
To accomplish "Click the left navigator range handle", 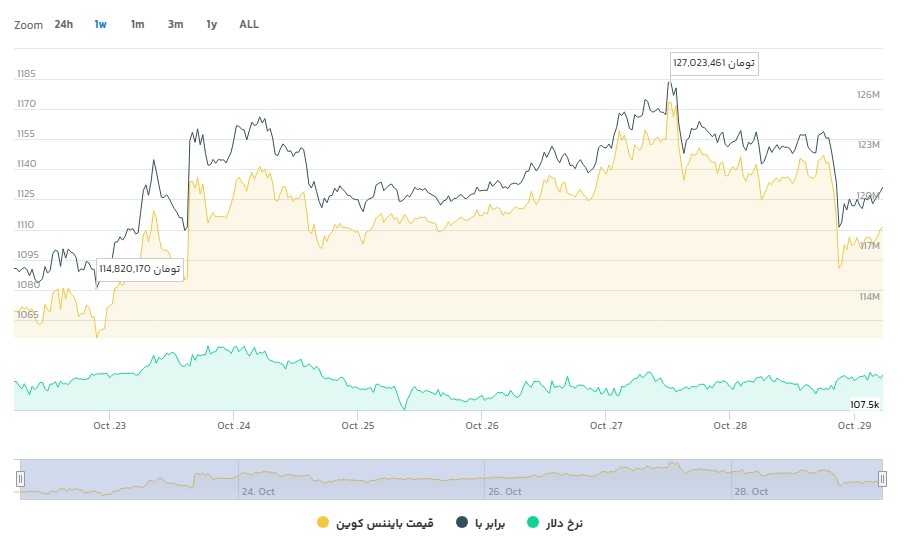I will 19,479.
